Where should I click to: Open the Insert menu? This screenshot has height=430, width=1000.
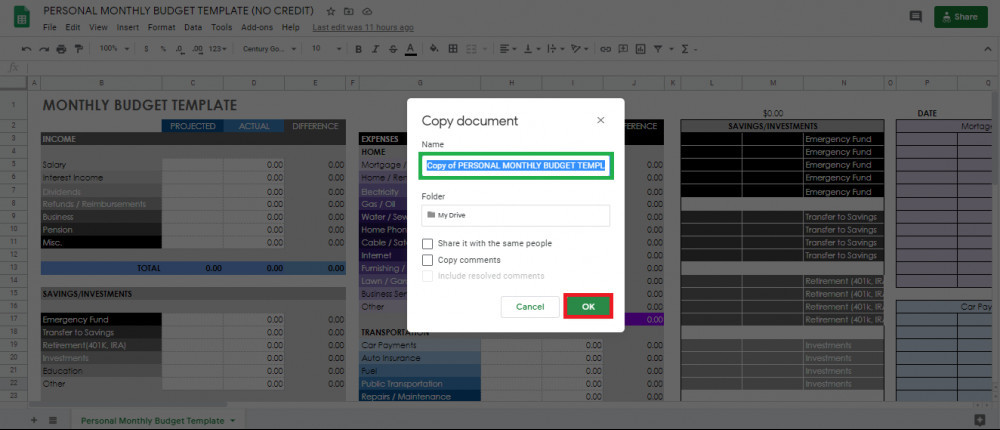pos(128,27)
